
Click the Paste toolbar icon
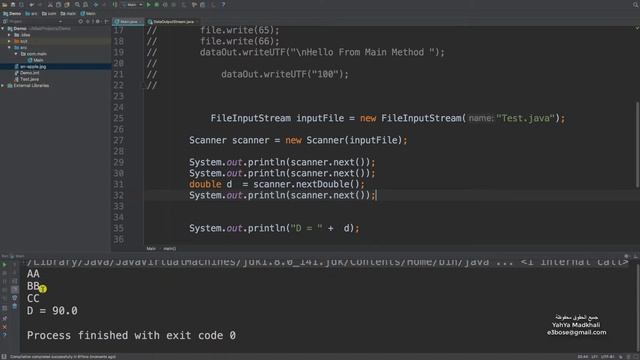tap(67, 4)
